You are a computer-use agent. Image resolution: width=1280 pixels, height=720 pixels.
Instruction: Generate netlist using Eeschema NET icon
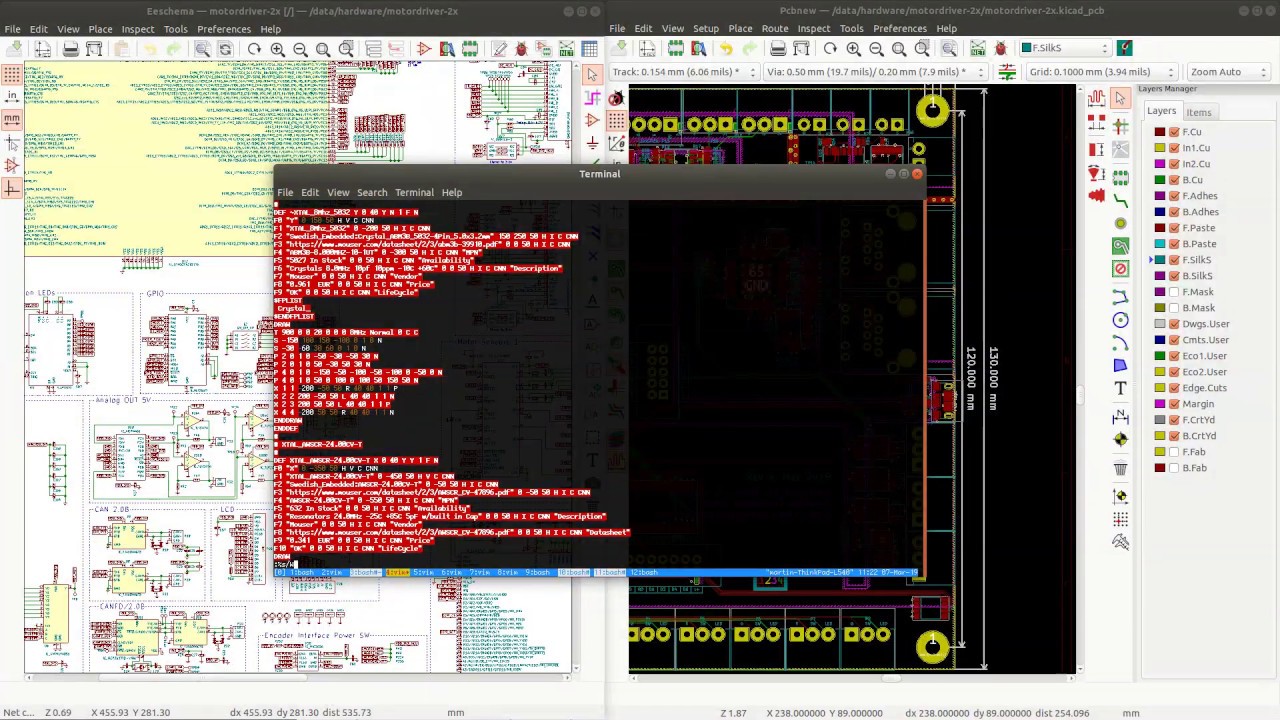pos(567,49)
